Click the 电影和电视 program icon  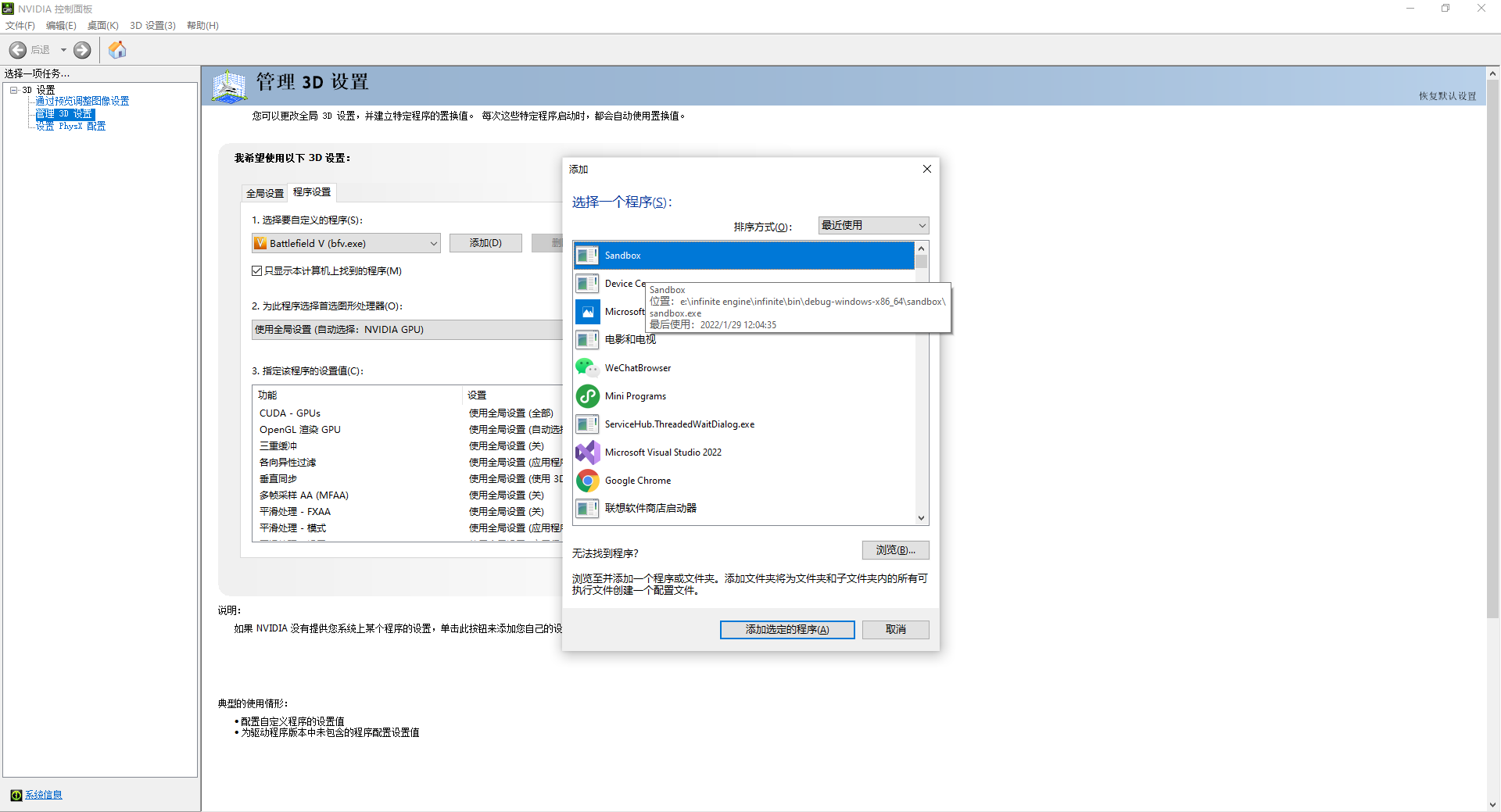point(587,340)
